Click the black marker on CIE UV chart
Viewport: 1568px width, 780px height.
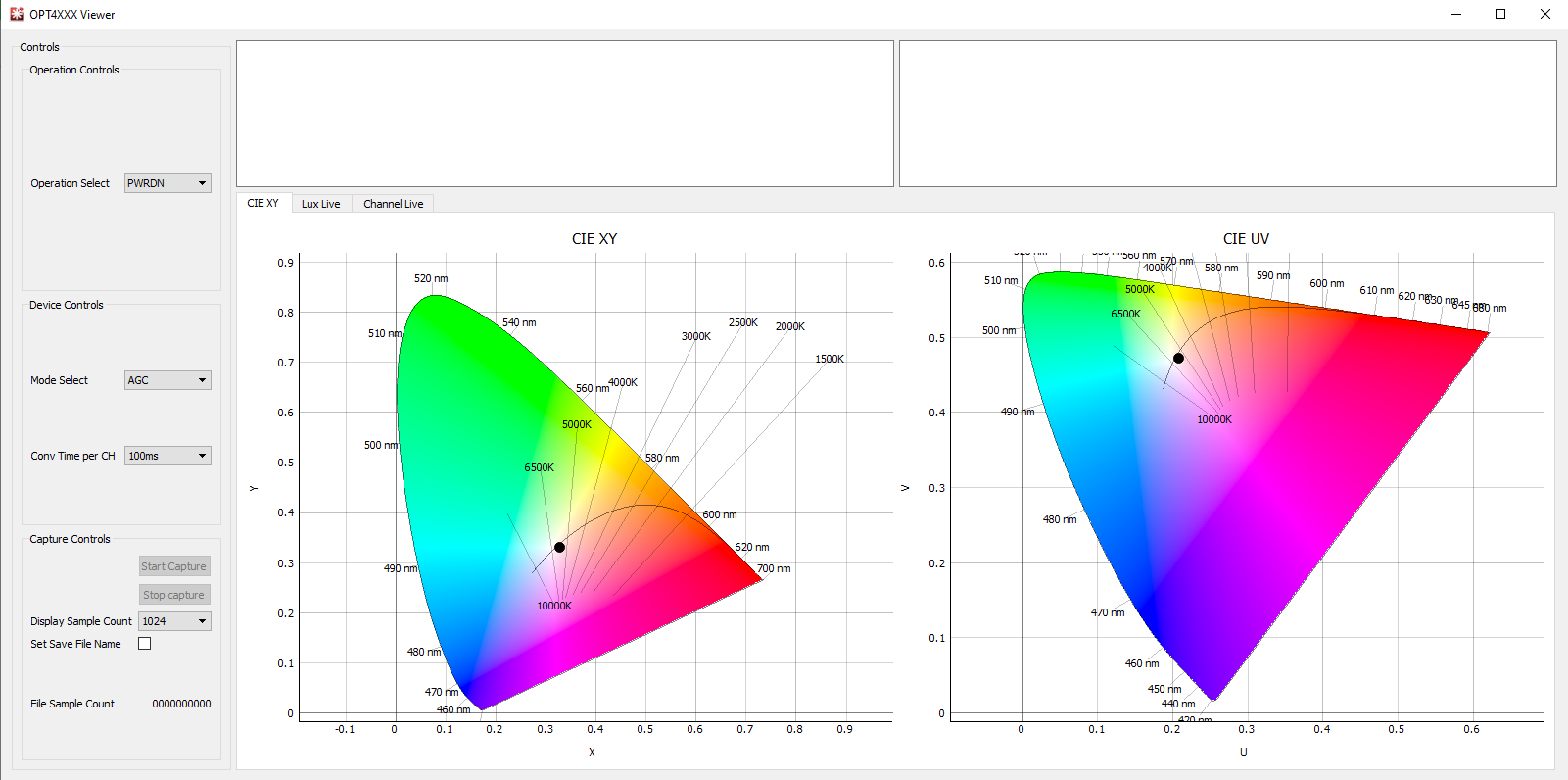click(x=1178, y=359)
